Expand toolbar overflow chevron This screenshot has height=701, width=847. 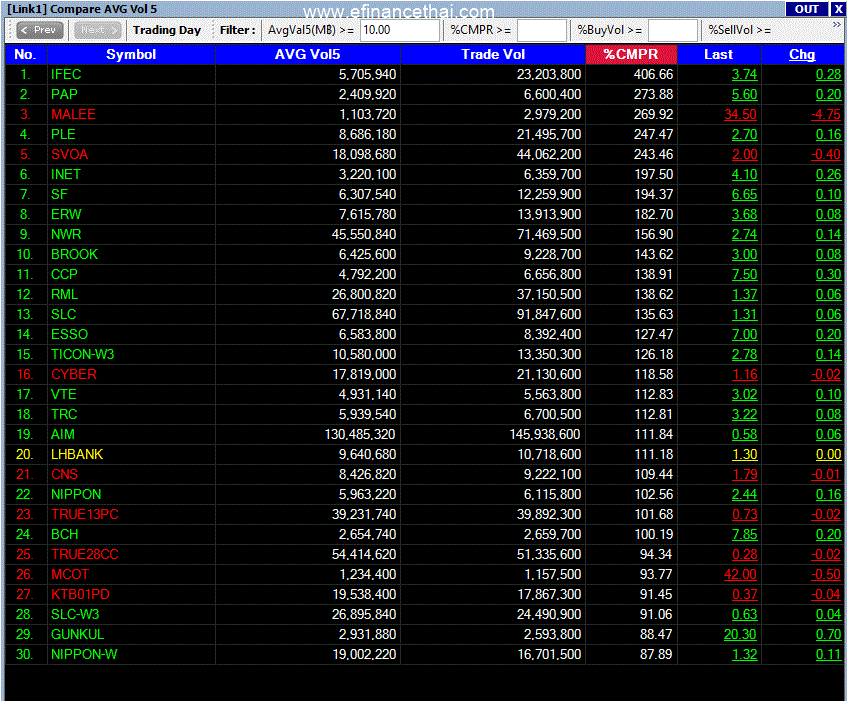point(837,24)
